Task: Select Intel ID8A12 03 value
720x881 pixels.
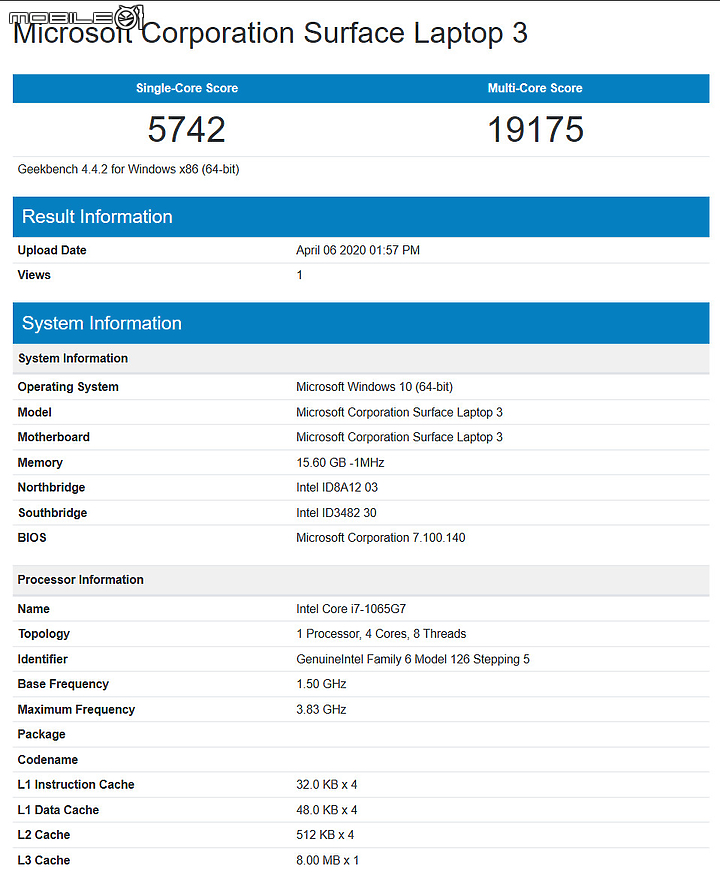Action: click(x=337, y=487)
